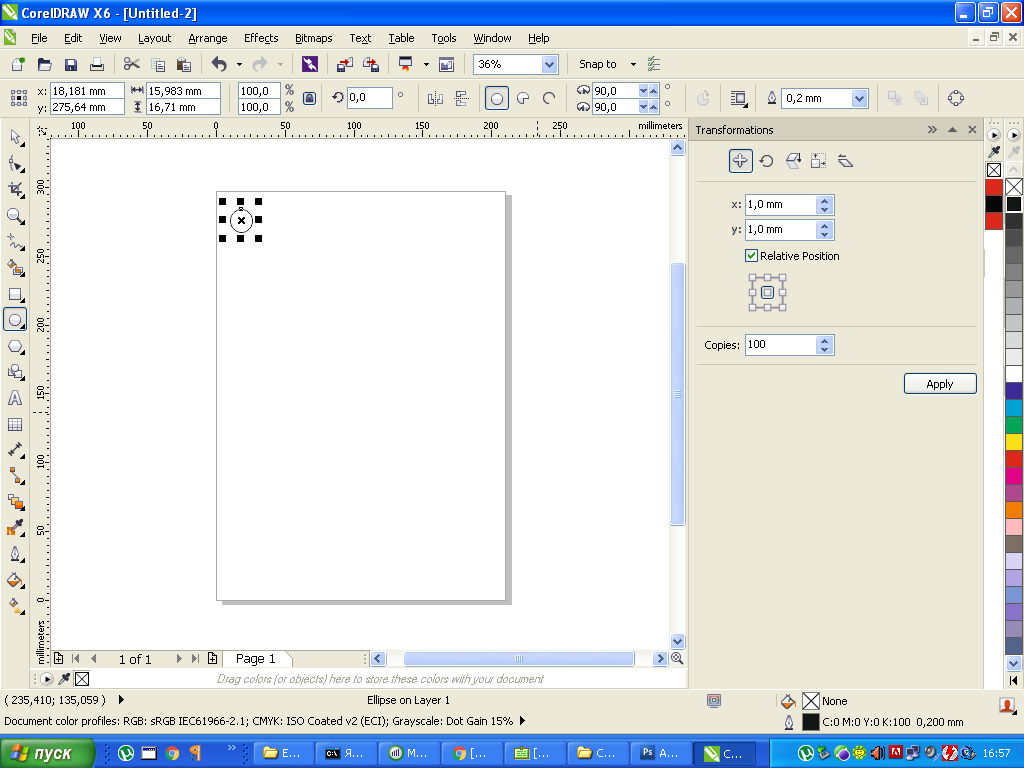The width and height of the screenshot is (1024, 768).
Task: Click the Save icon
Action: point(71,64)
